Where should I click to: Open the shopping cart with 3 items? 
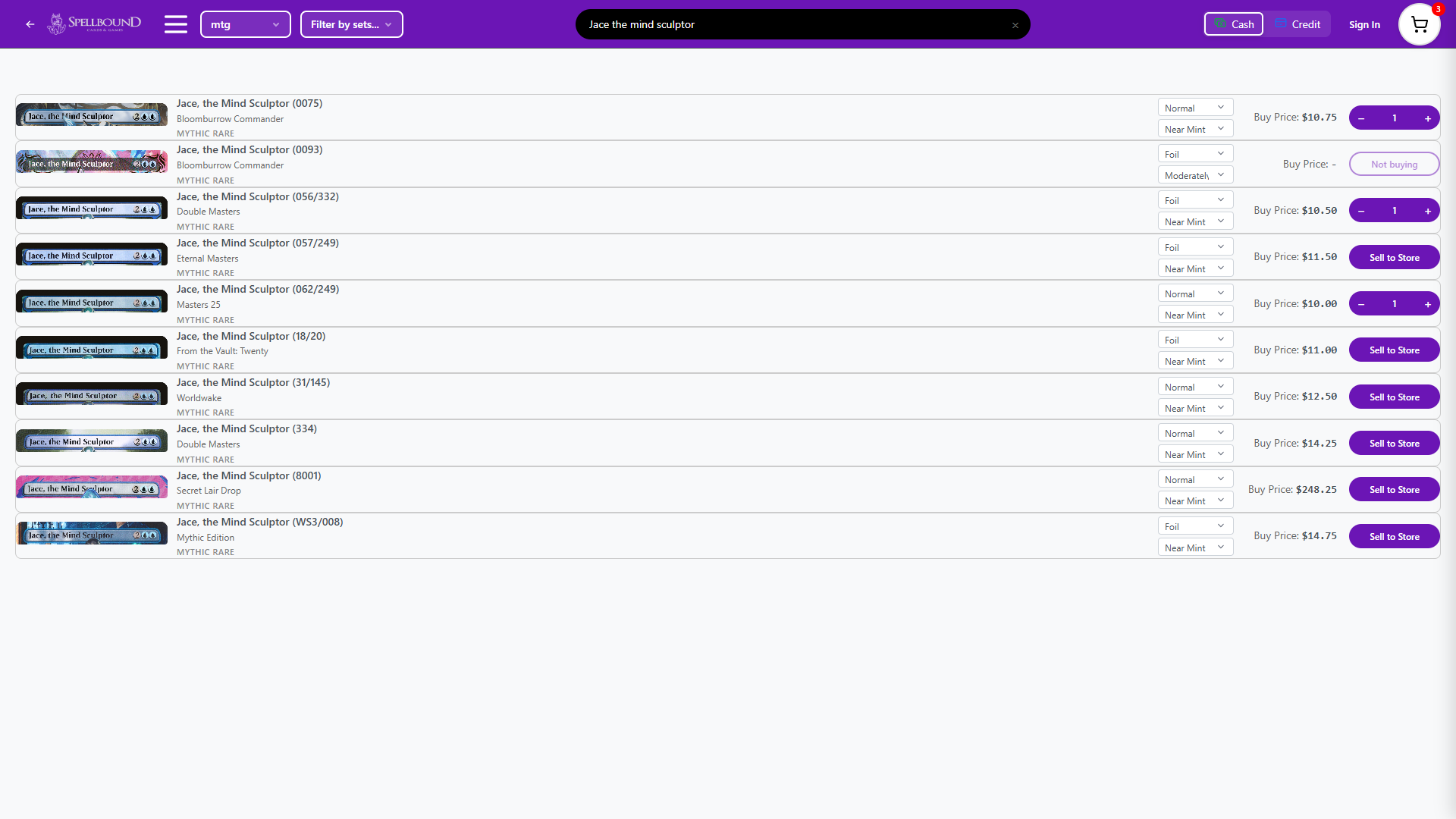1419,24
